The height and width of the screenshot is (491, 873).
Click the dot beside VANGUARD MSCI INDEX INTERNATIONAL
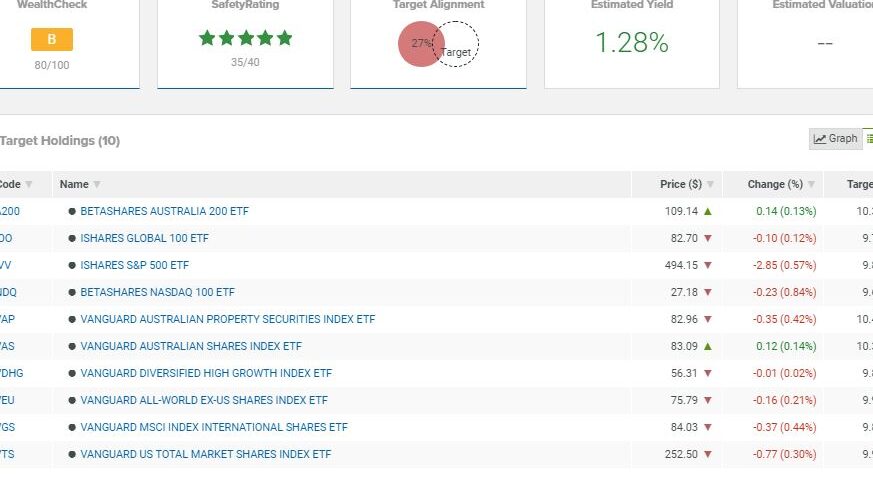pyautogui.click(x=72, y=428)
